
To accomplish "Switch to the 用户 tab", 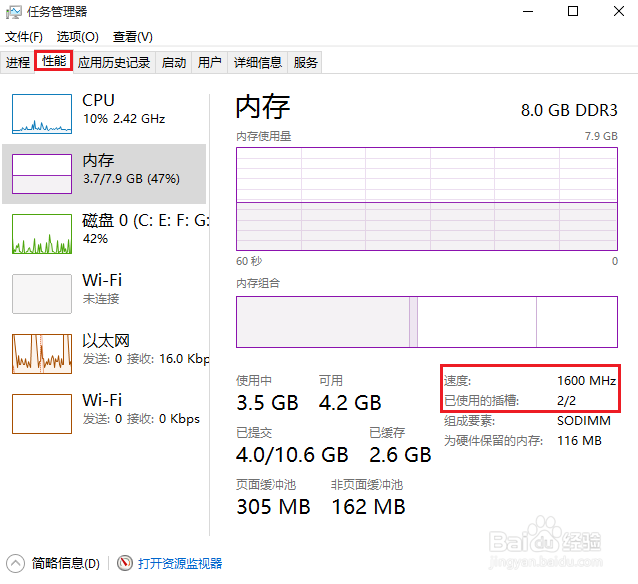I will pyautogui.click(x=210, y=62).
